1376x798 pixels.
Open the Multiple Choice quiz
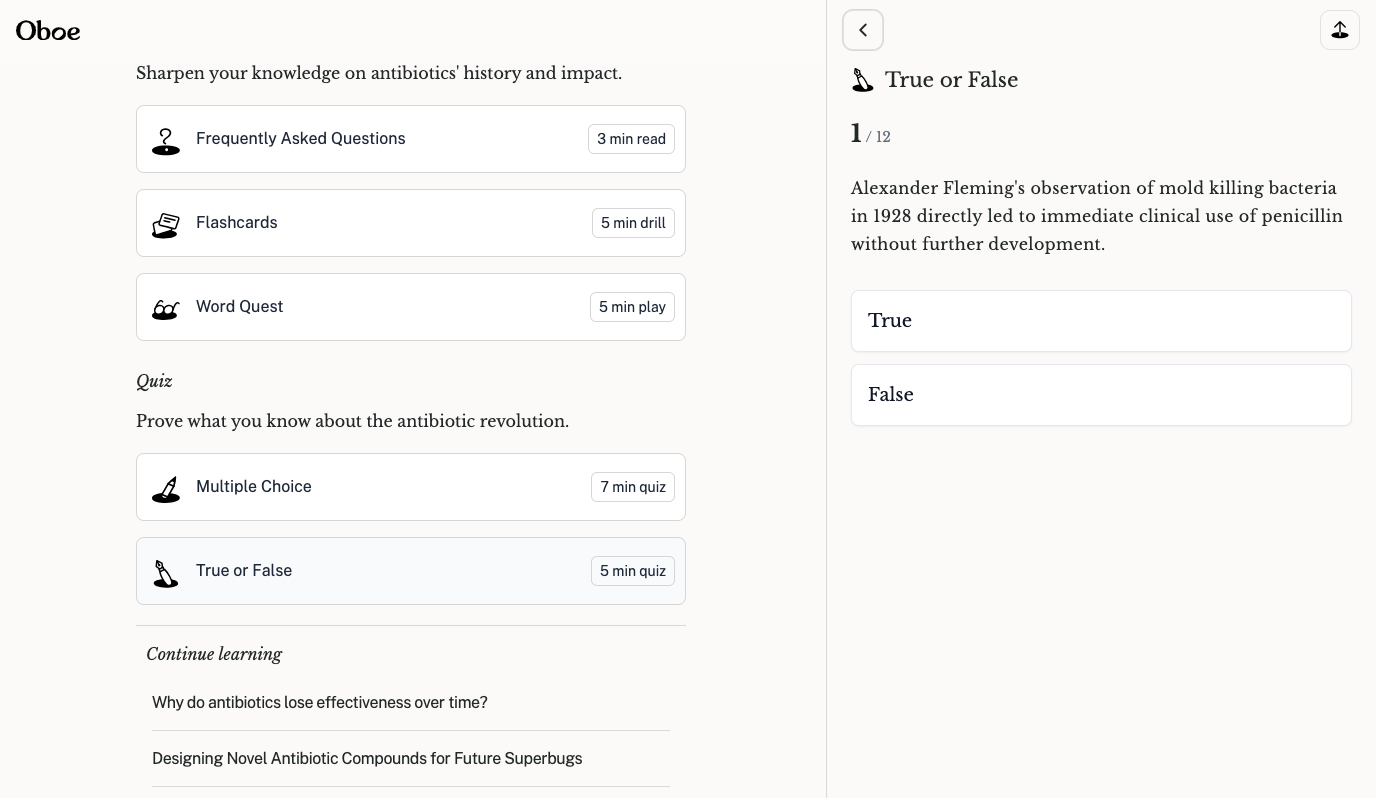254,487
